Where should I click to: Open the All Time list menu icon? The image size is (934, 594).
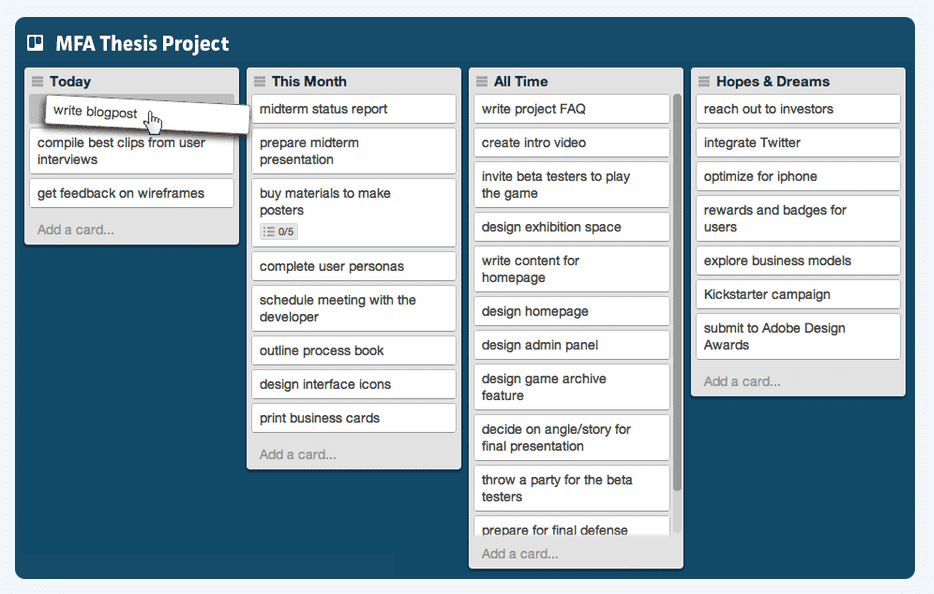[482, 82]
